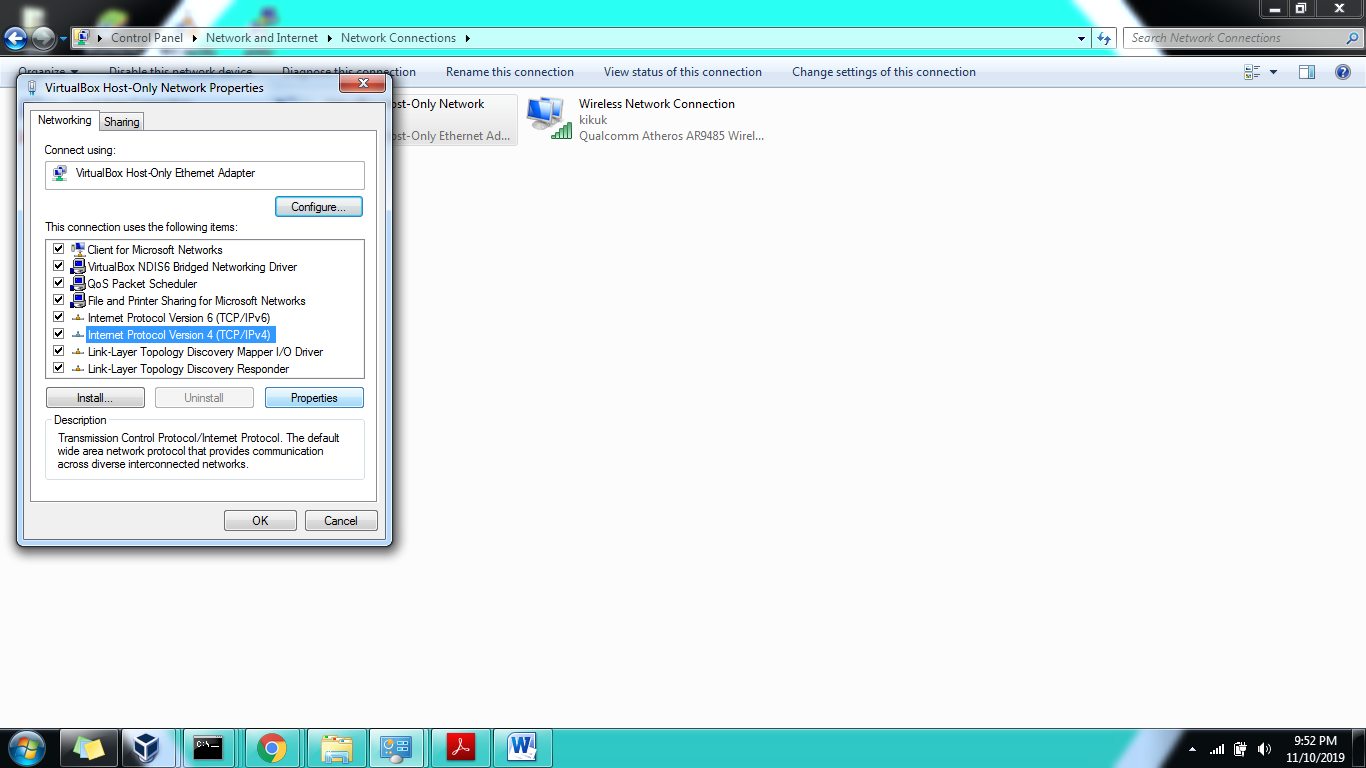Screen dimensions: 1366x768
Task: Expand arrow after Network Connections breadcrumb
Action: 467,38
